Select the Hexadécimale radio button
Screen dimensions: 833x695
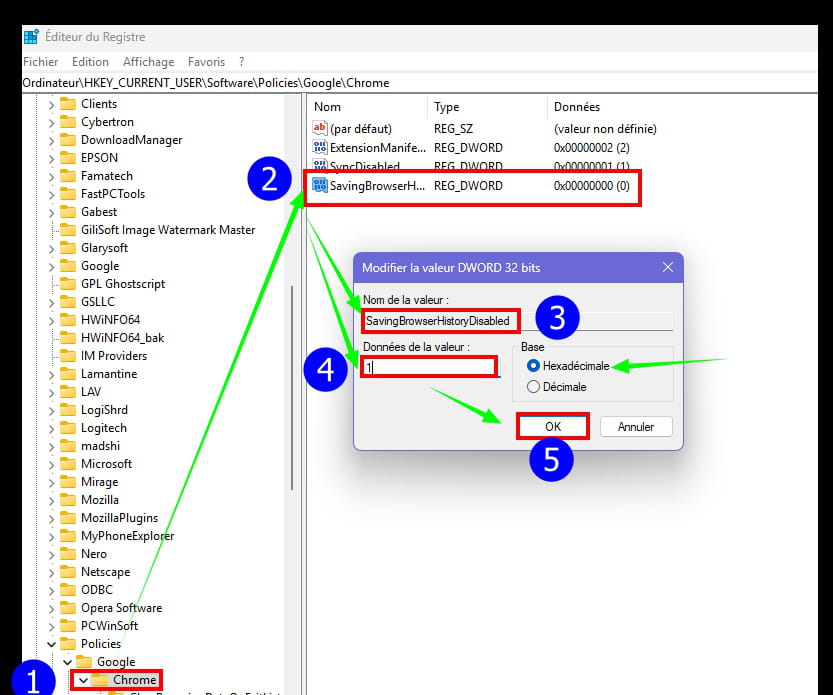pos(533,366)
